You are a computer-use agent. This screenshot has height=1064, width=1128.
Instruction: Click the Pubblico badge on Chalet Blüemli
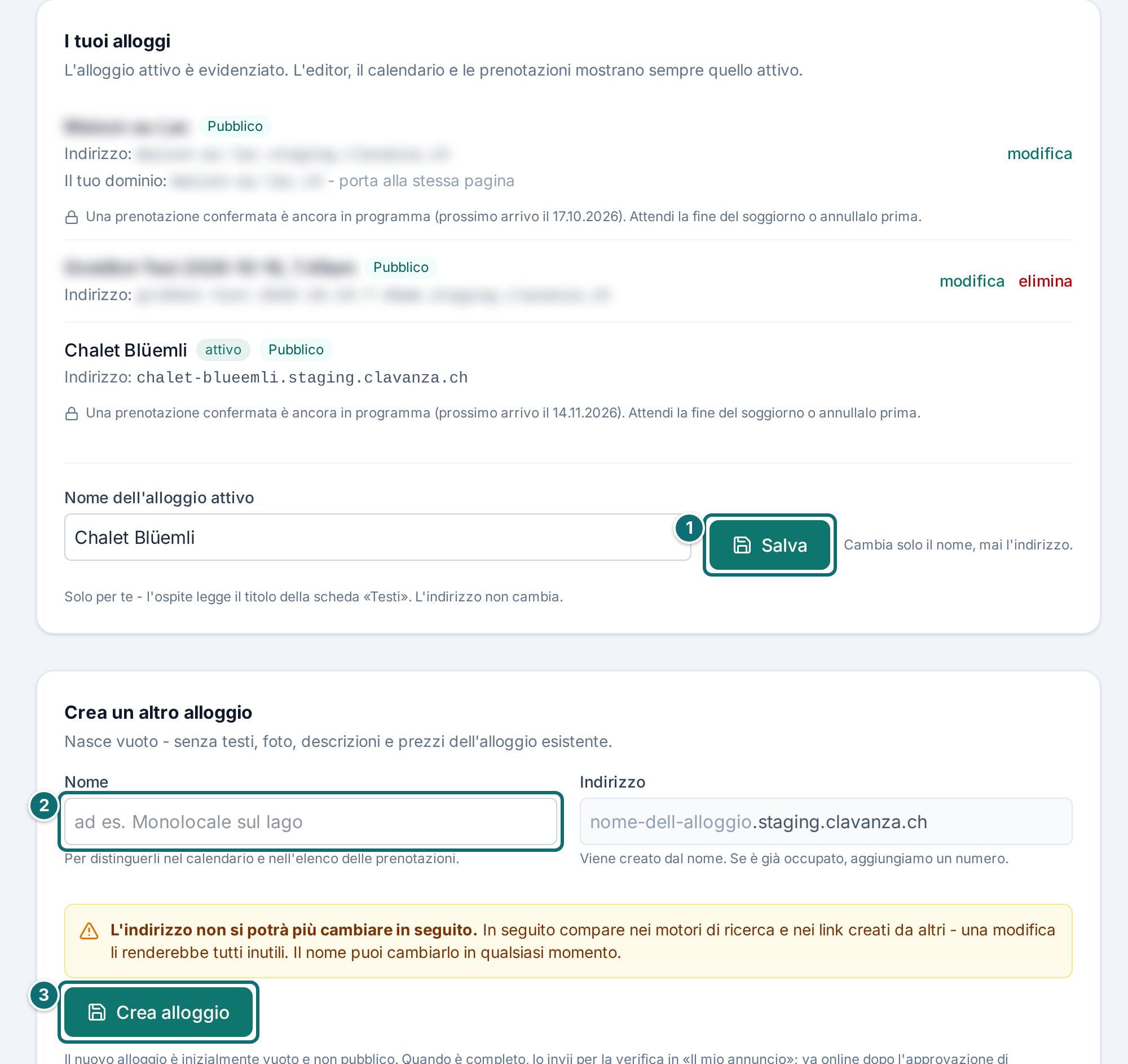[296, 350]
